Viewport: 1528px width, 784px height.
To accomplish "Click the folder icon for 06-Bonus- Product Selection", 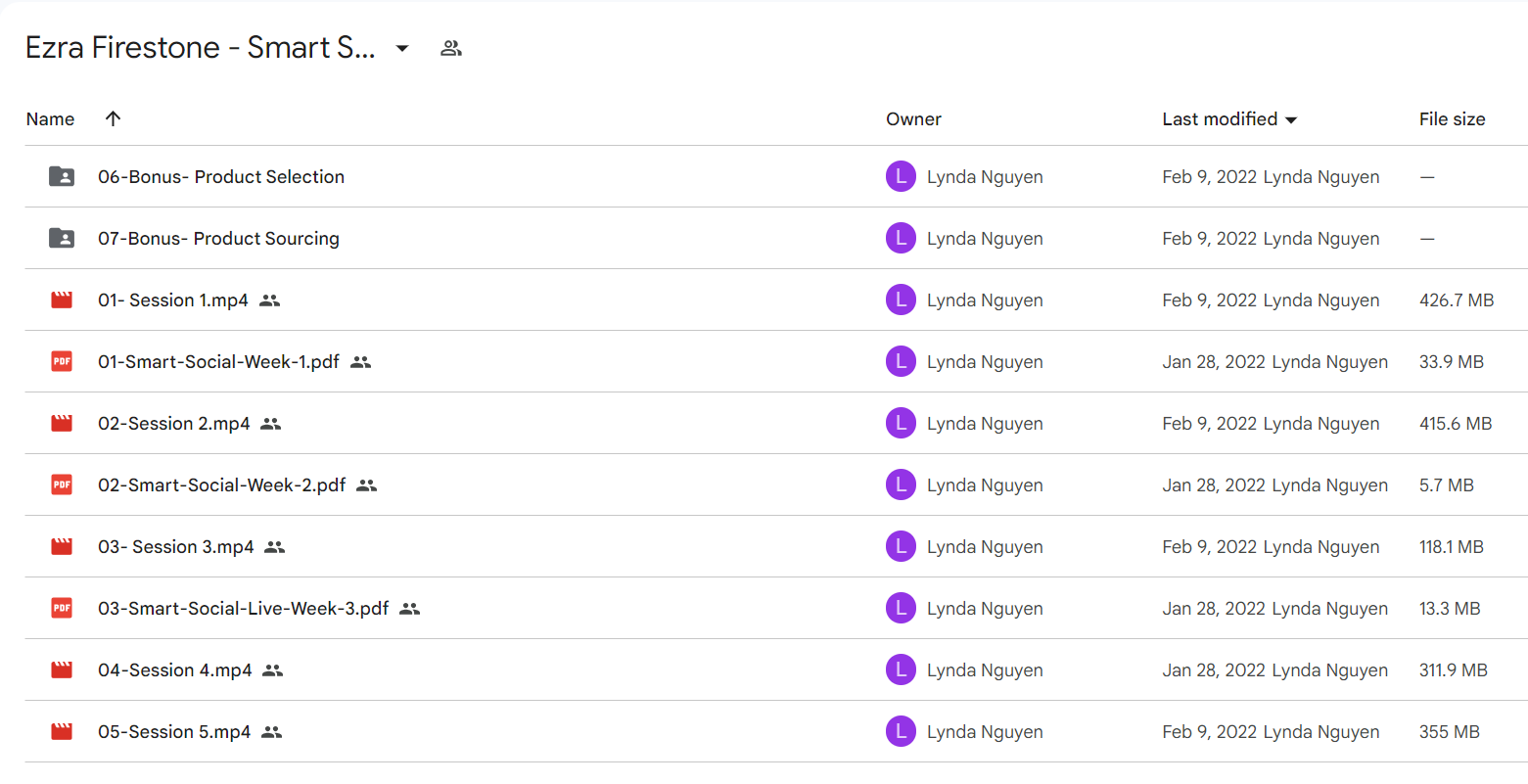I will click(x=62, y=176).
